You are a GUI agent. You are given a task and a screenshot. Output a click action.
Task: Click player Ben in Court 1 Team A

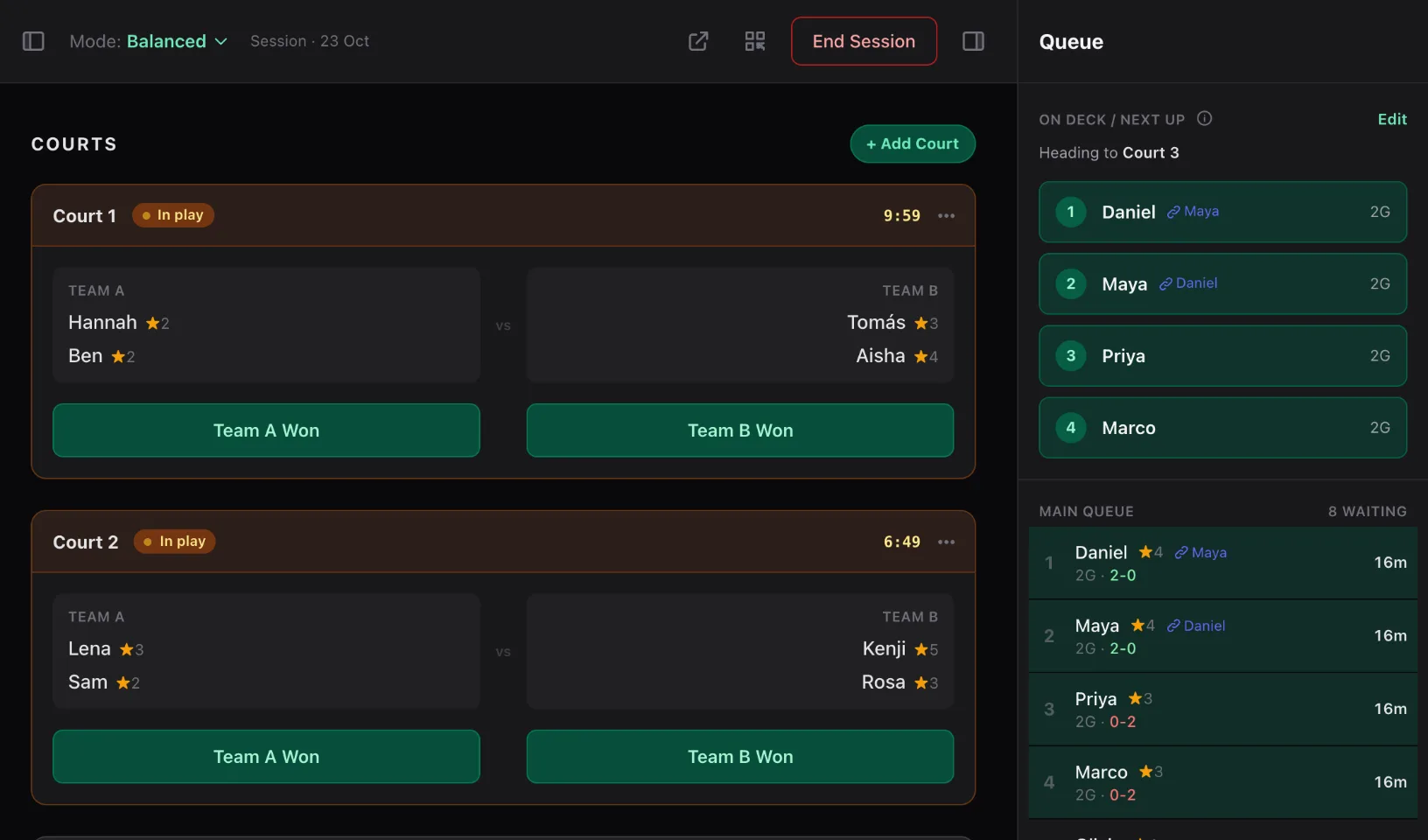tap(86, 356)
